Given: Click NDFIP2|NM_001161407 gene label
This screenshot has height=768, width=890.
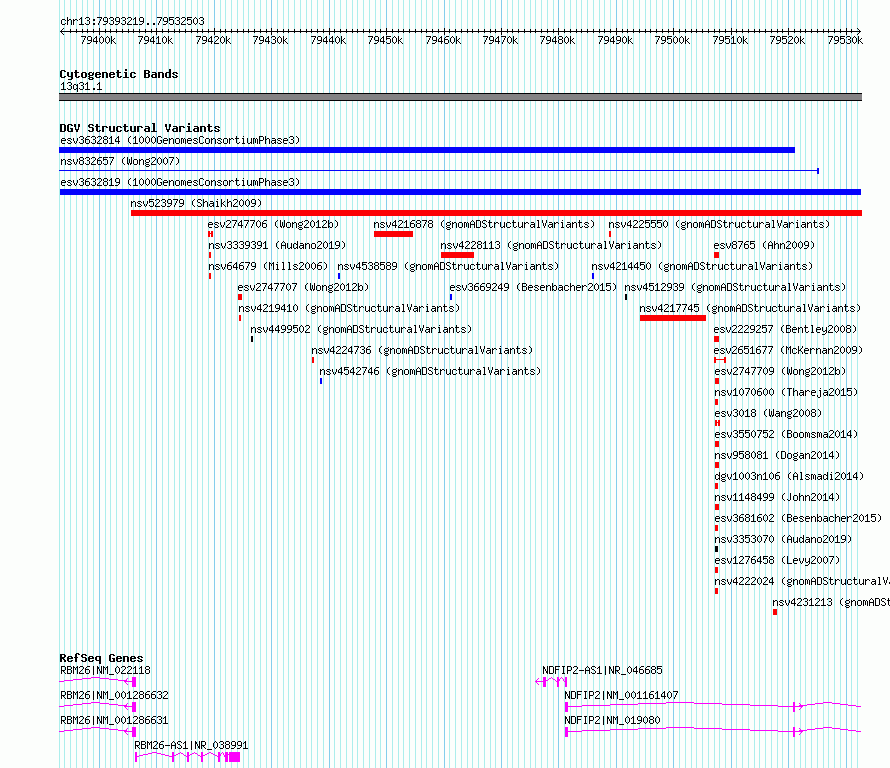Looking at the screenshot, I should pos(621,695).
